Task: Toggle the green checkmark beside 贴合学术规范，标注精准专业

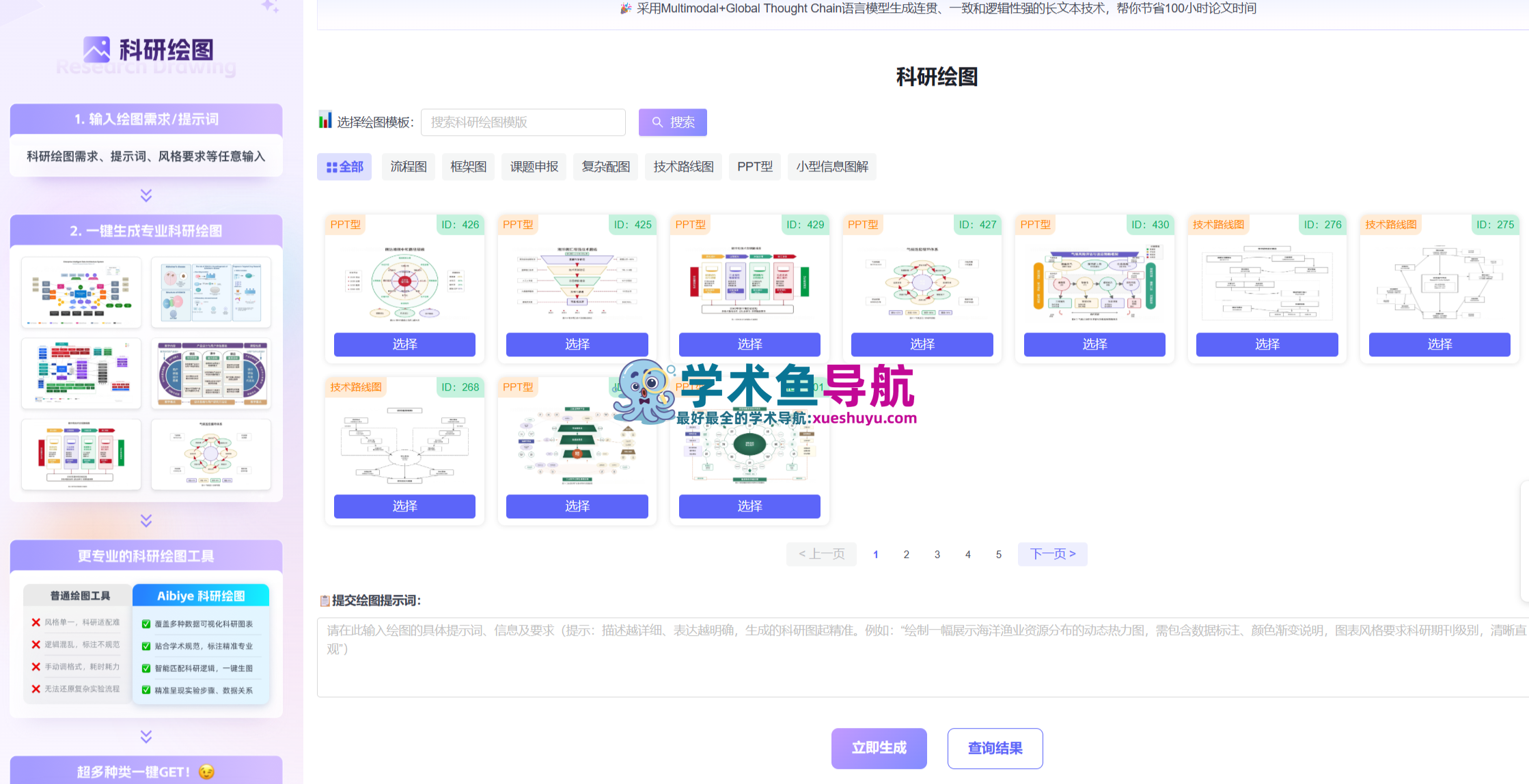Action: (146, 645)
